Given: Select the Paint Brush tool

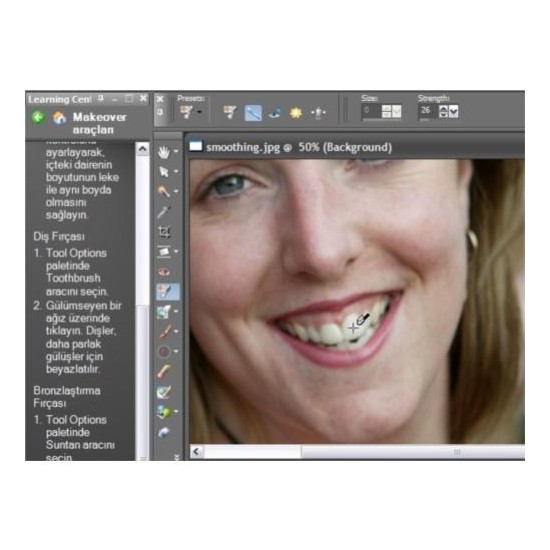Looking at the screenshot, I should [164, 331].
